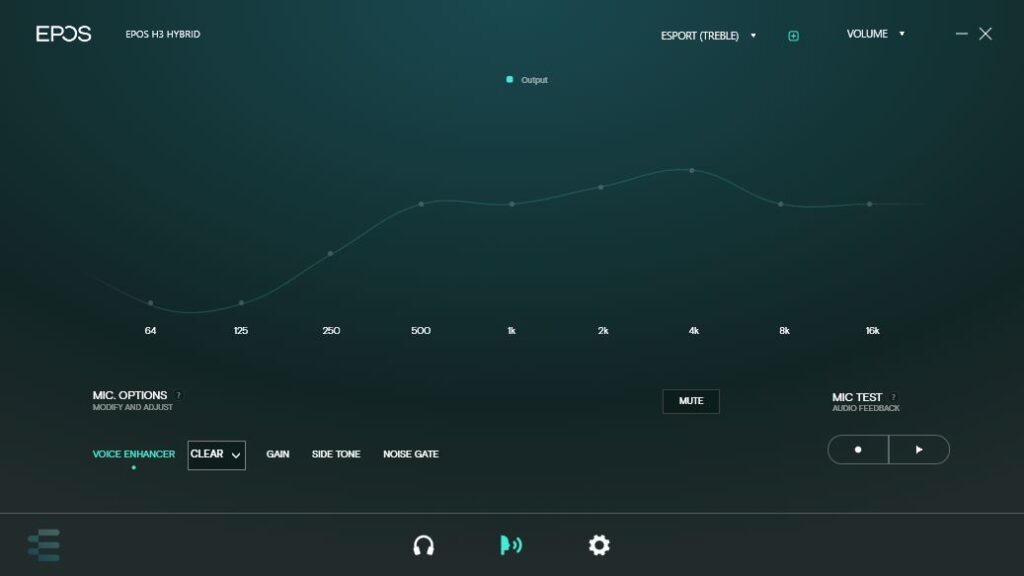Select the Noise Gate option
Screen dimensions: 1024x576
tap(410, 454)
